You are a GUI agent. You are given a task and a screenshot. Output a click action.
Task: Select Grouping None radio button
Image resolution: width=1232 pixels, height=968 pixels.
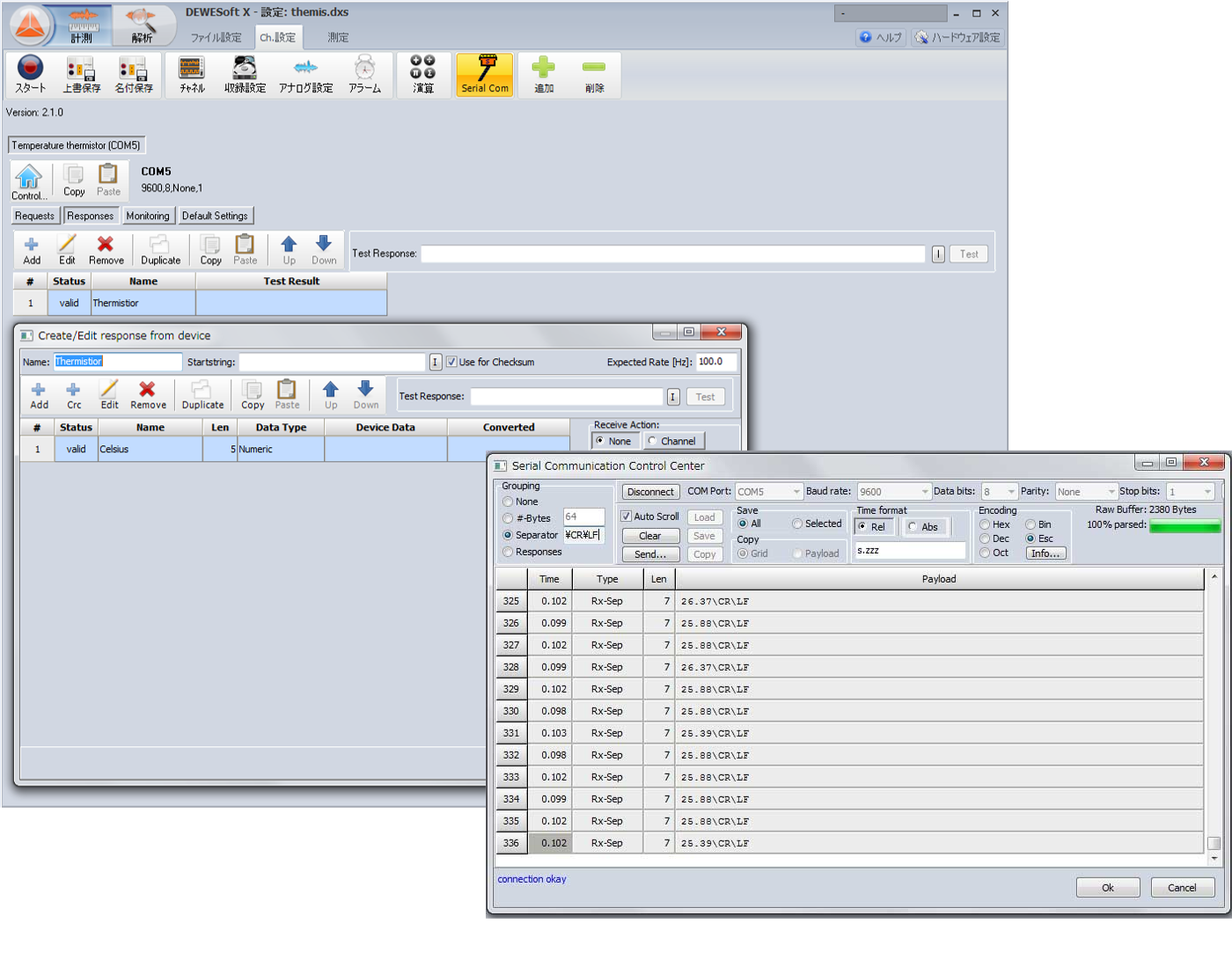pyautogui.click(x=508, y=502)
